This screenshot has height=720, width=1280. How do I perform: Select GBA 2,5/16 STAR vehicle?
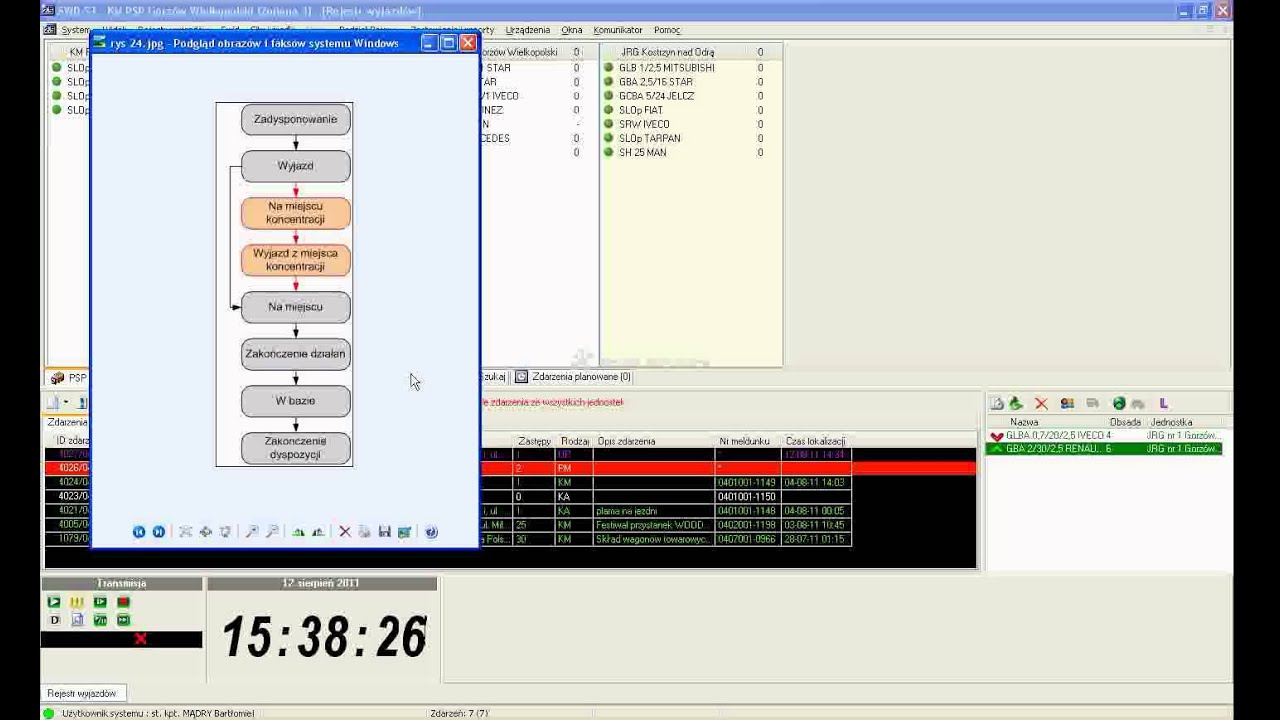point(655,82)
